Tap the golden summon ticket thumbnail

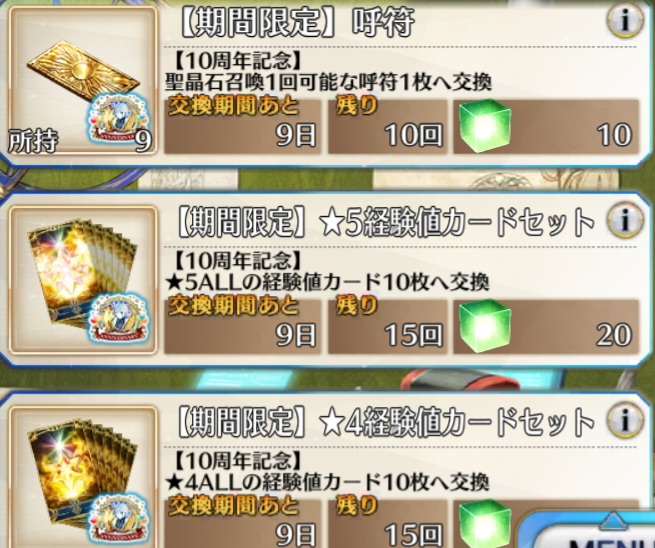pyautogui.click(x=83, y=81)
